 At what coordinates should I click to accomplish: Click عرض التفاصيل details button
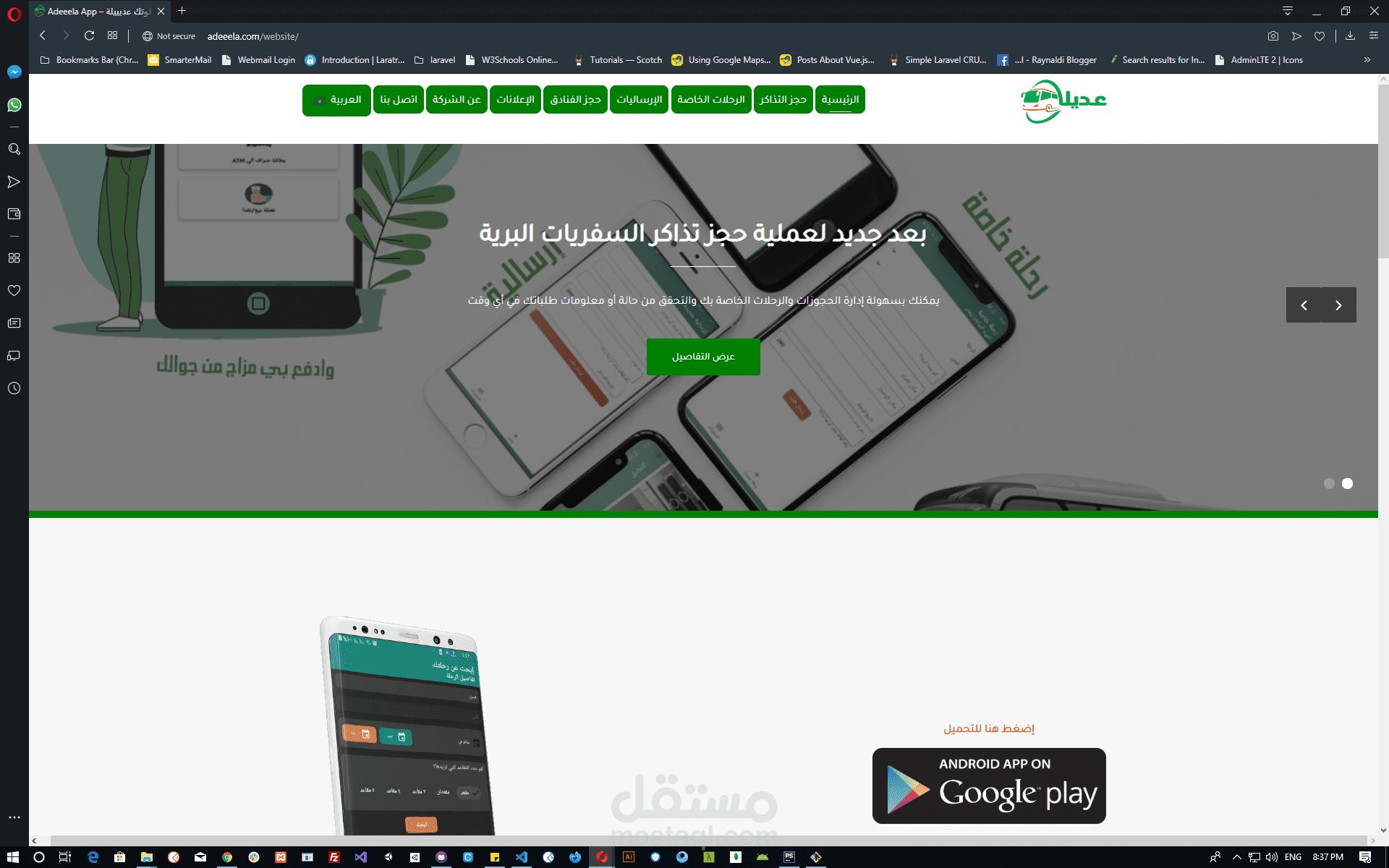[x=702, y=355]
